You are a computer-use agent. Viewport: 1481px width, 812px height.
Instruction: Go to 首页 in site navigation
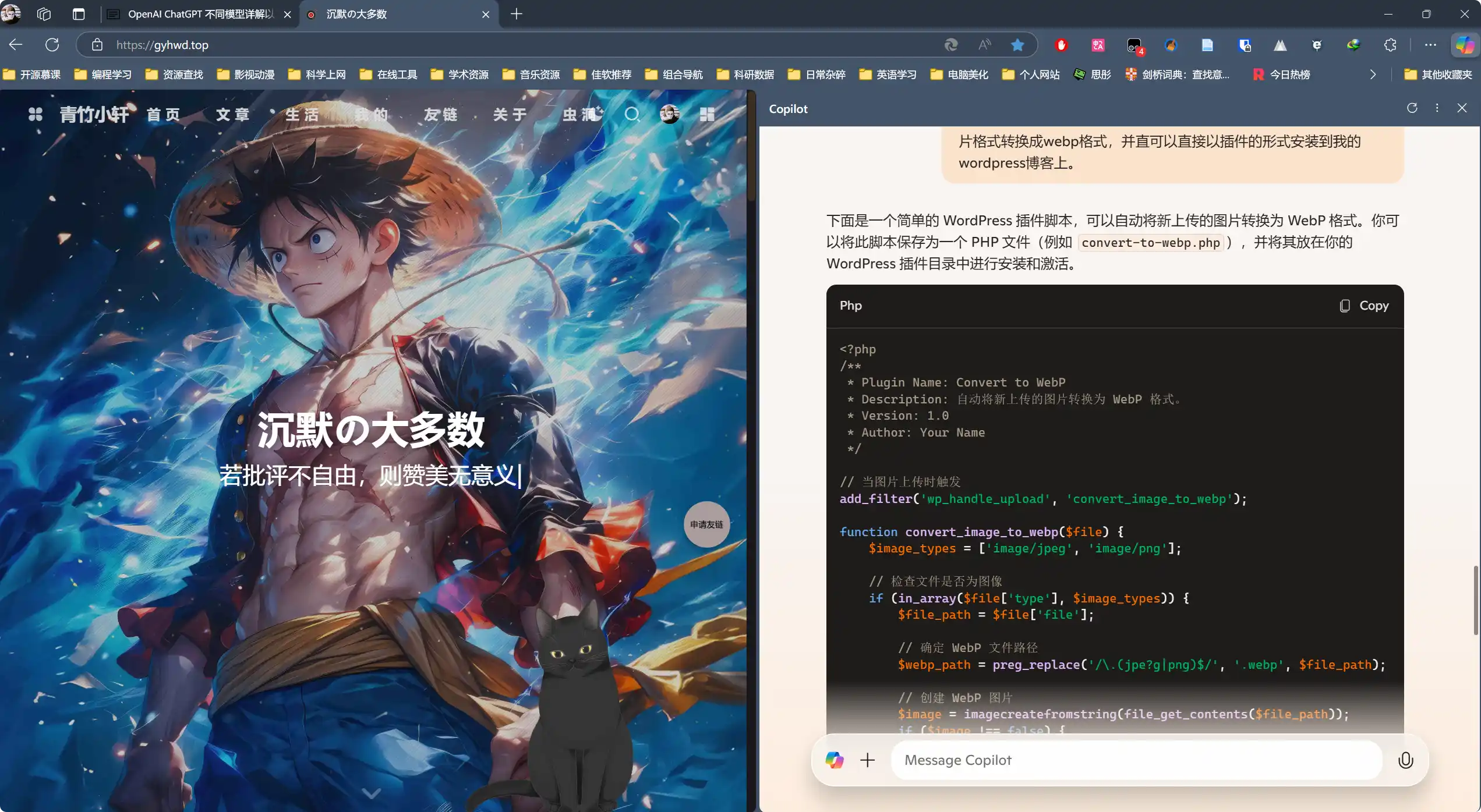point(164,114)
